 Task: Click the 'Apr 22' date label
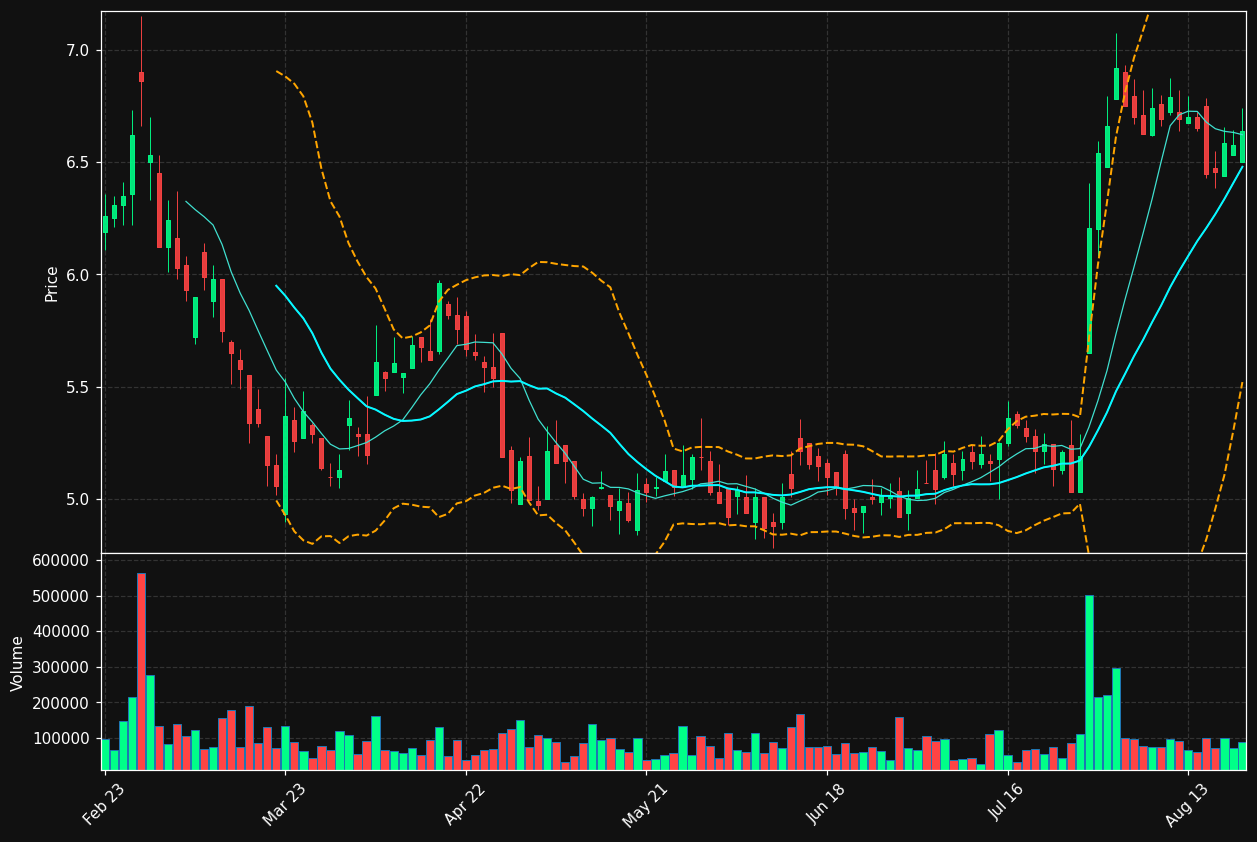point(465,803)
